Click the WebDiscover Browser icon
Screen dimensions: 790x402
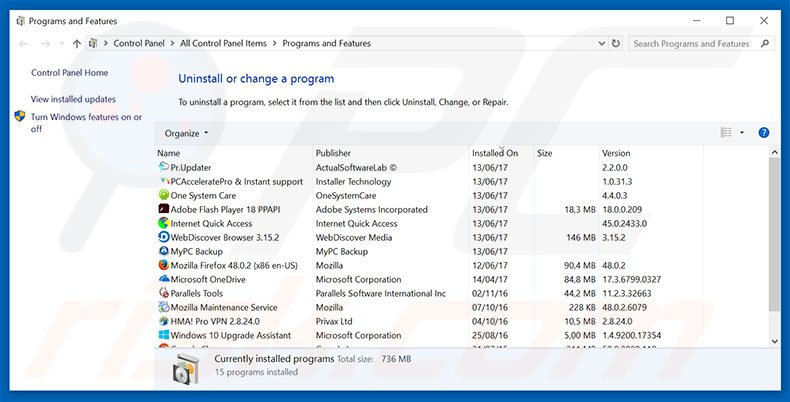tap(164, 237)
